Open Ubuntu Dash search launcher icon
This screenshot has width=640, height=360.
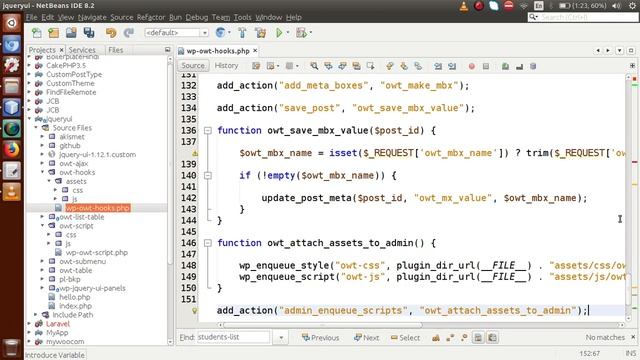tap(11, 23)
